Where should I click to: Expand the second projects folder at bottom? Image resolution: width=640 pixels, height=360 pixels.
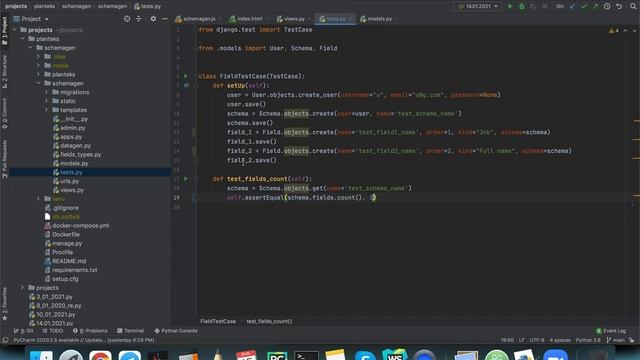(22, 287)
